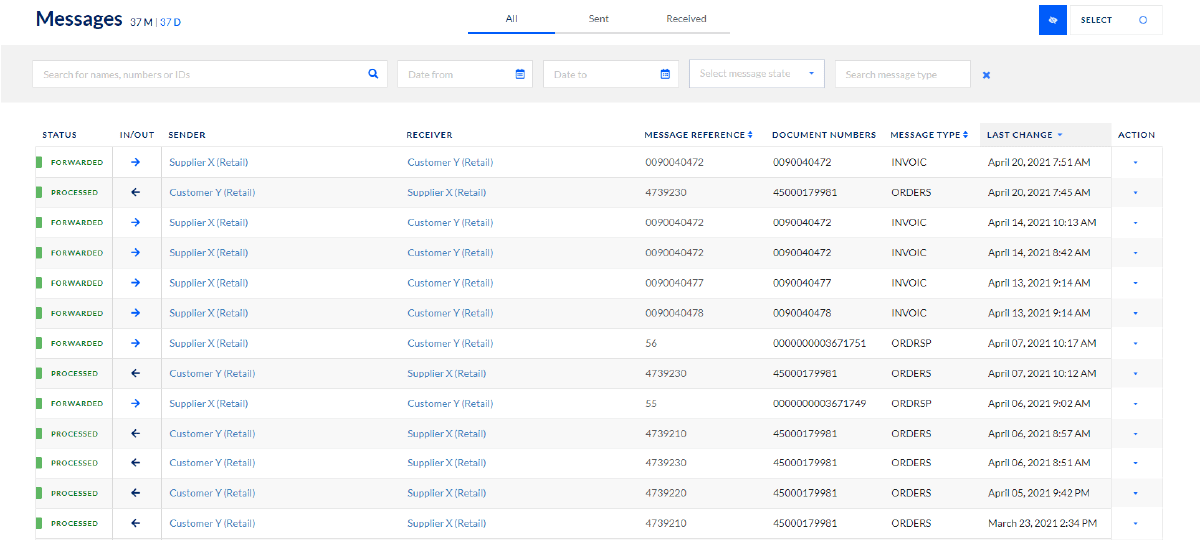Toggle Last Change column sort order
The height and width of the screenshot is (541, 1200).
[1059, 135]
